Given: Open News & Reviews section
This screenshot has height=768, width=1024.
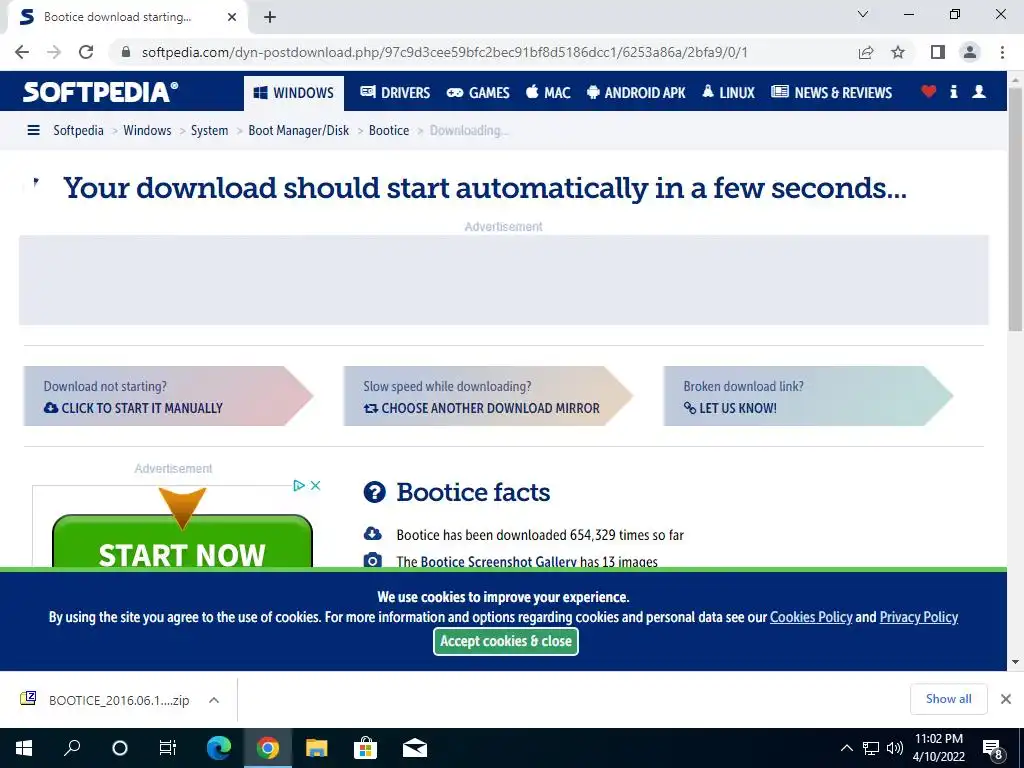Looking at the screenshot, I should click(x=831, y=93).
